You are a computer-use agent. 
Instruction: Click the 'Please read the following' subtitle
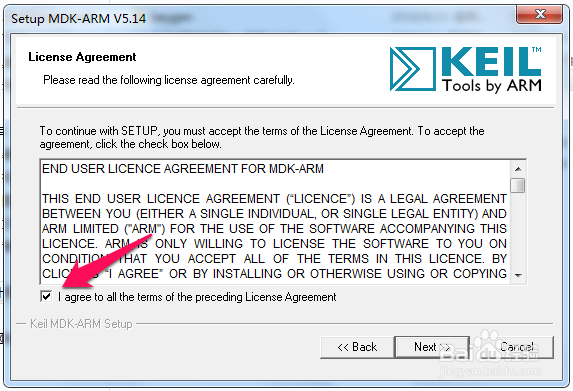pyautogui.click(x=169, y=80)
